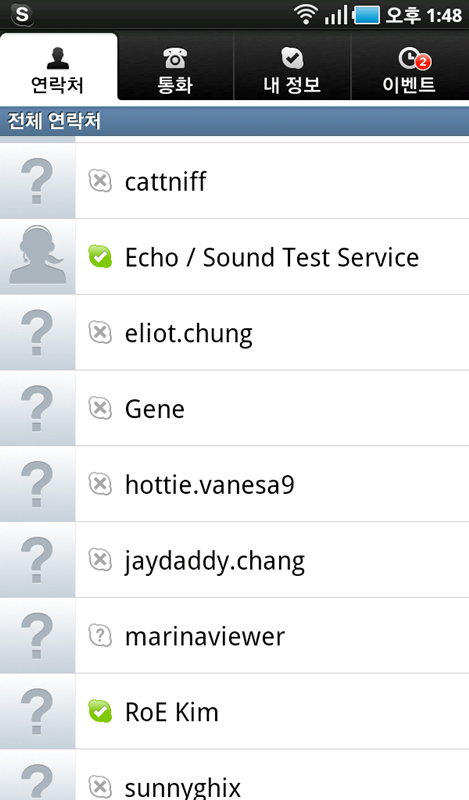
Task: Tap the Wi-Fi icon in status bar
Action: pos(306,14)
